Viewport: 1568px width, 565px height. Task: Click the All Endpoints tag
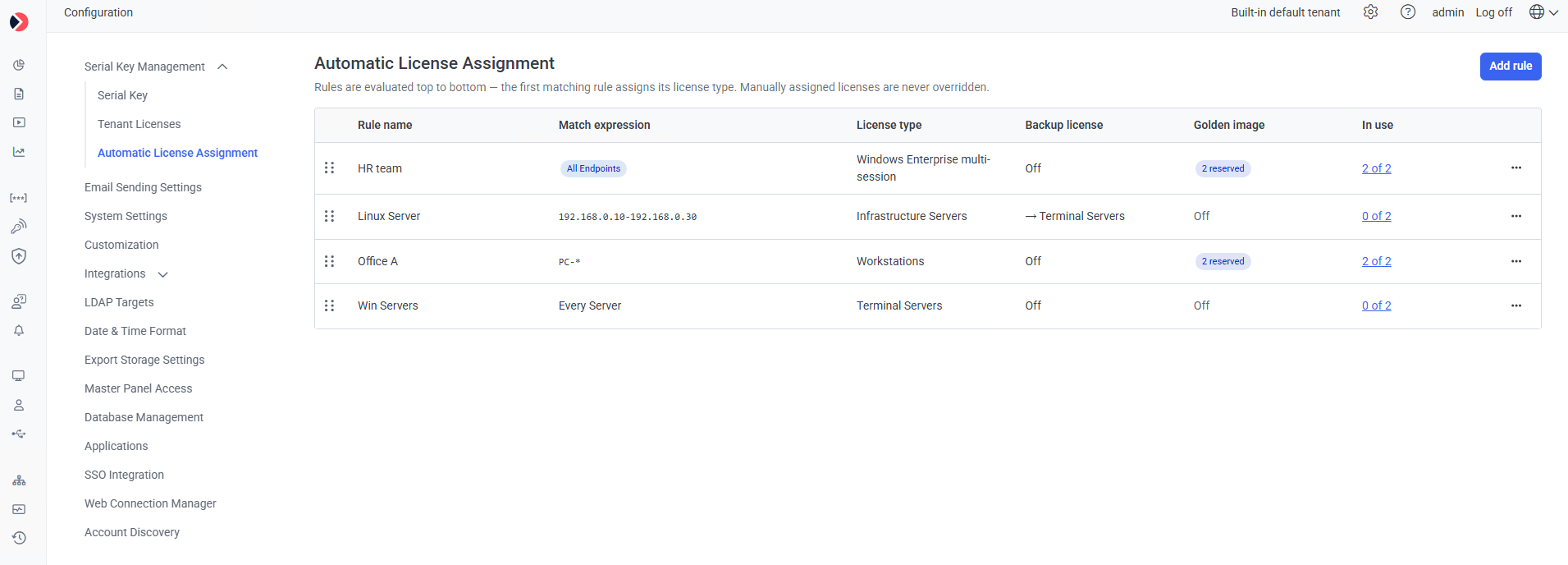click(x=593, y=168)
